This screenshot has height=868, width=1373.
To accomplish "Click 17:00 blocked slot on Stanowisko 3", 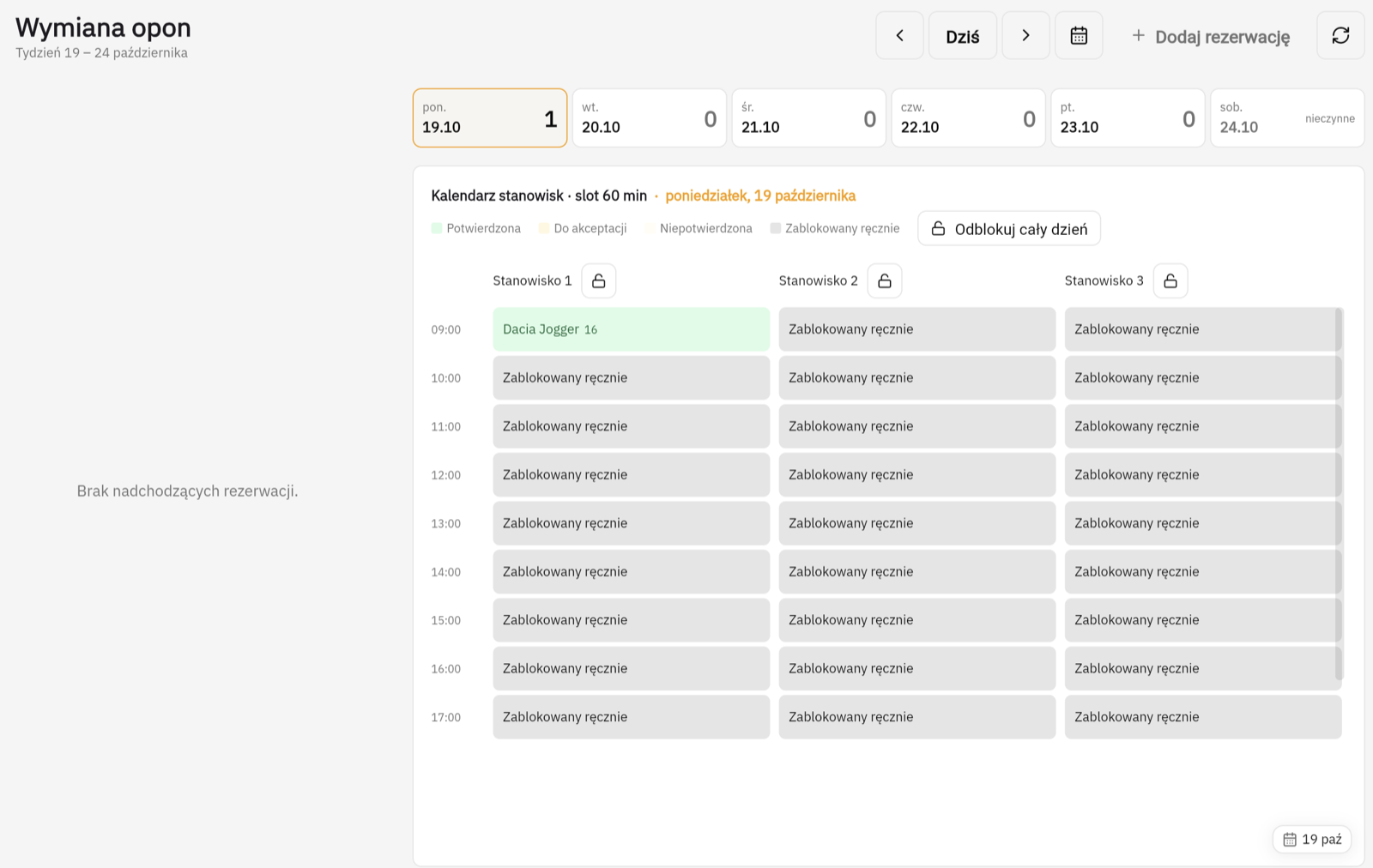I will tap(1203, 717).
